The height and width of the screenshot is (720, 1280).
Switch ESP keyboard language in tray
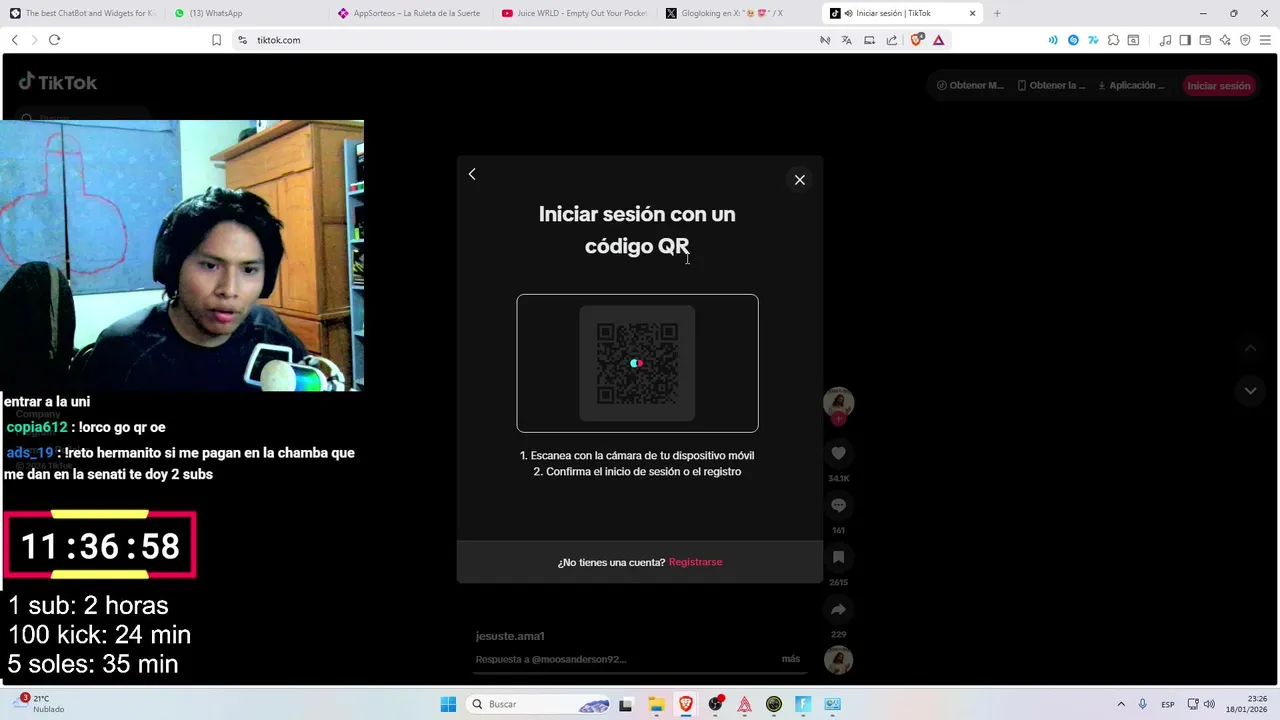1168,704
